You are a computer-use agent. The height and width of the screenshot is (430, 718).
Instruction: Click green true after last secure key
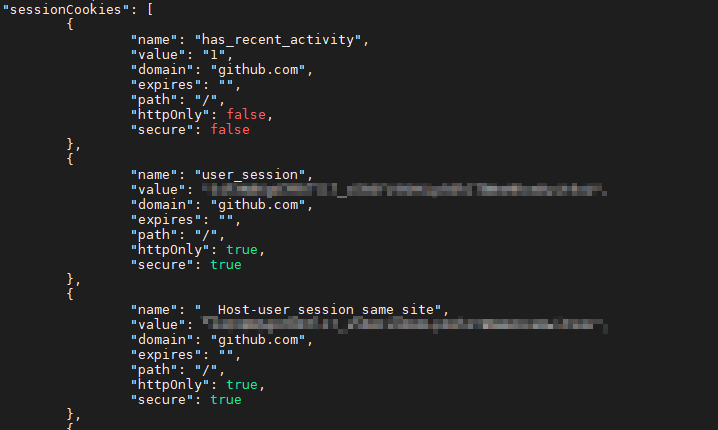pos(226,400)
